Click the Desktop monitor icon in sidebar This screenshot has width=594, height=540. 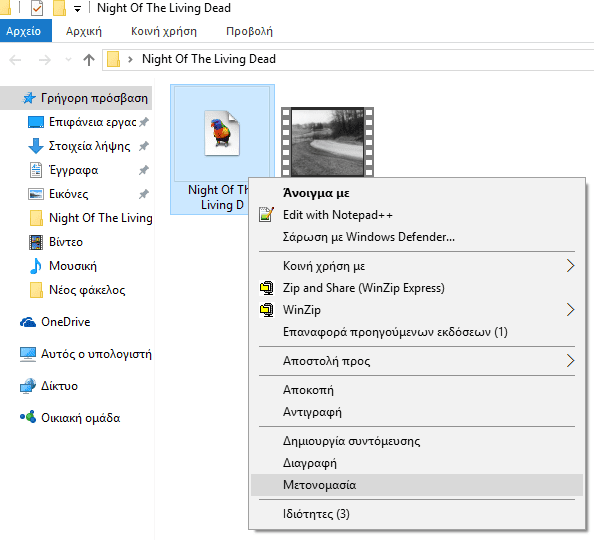pos(36,122)
